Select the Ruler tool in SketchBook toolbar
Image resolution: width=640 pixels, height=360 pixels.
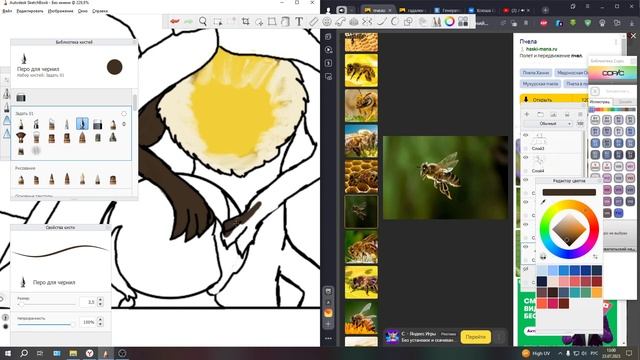tap(313, 22)
